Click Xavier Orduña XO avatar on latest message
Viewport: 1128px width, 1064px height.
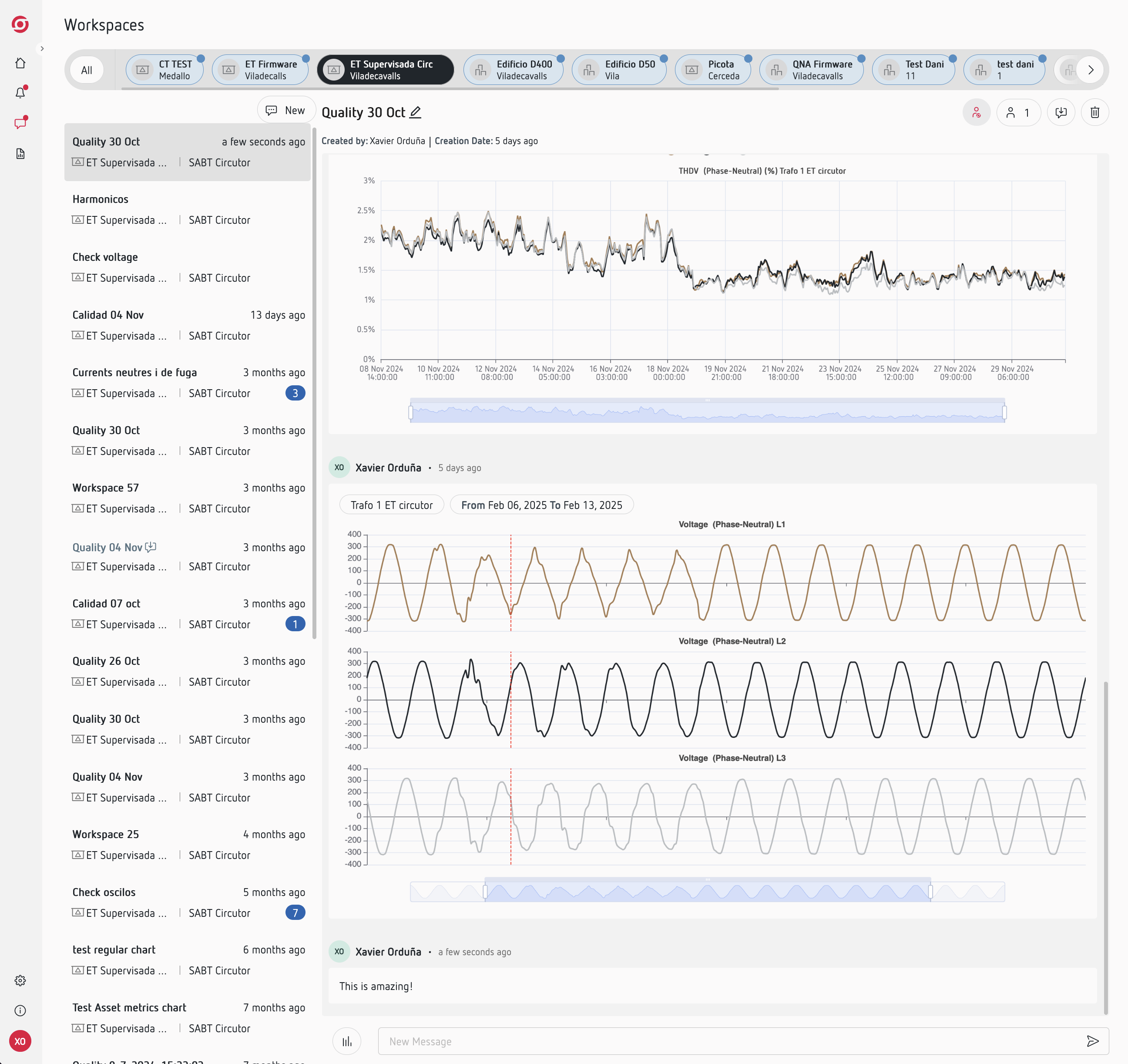[x=339, y=952]
